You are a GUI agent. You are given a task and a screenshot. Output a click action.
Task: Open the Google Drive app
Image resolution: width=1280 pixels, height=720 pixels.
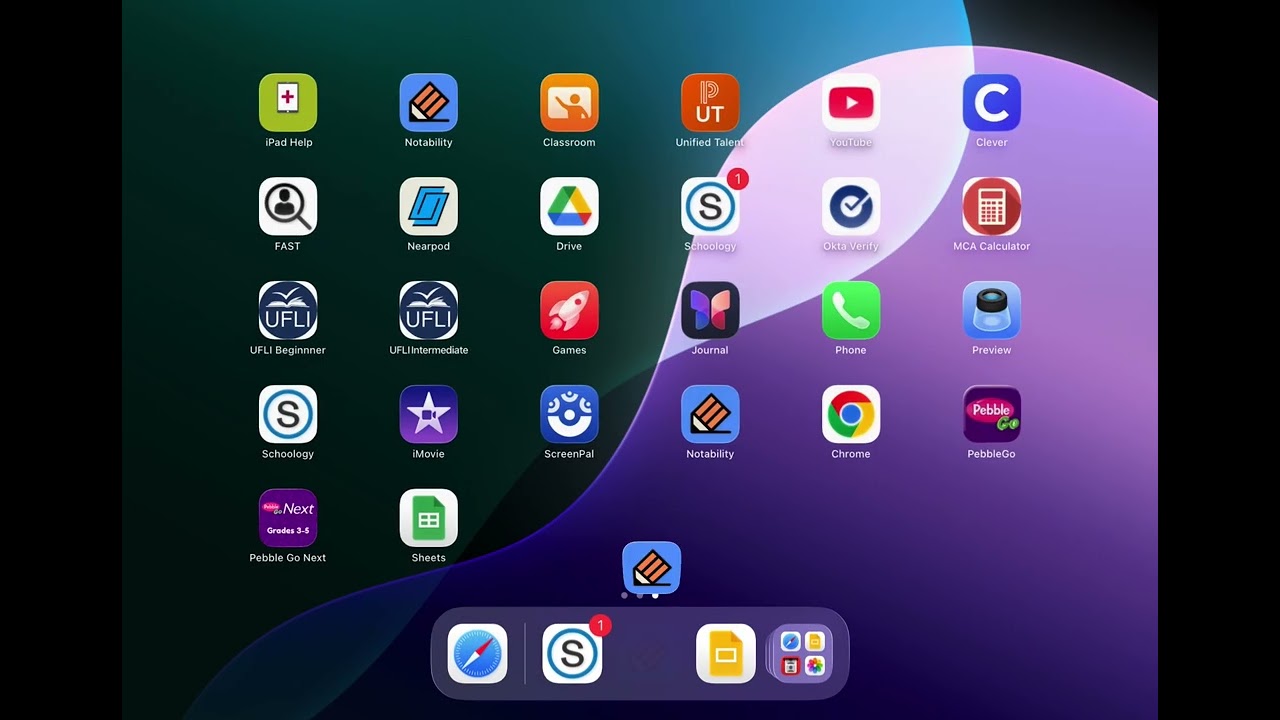(x=569, y=207)
